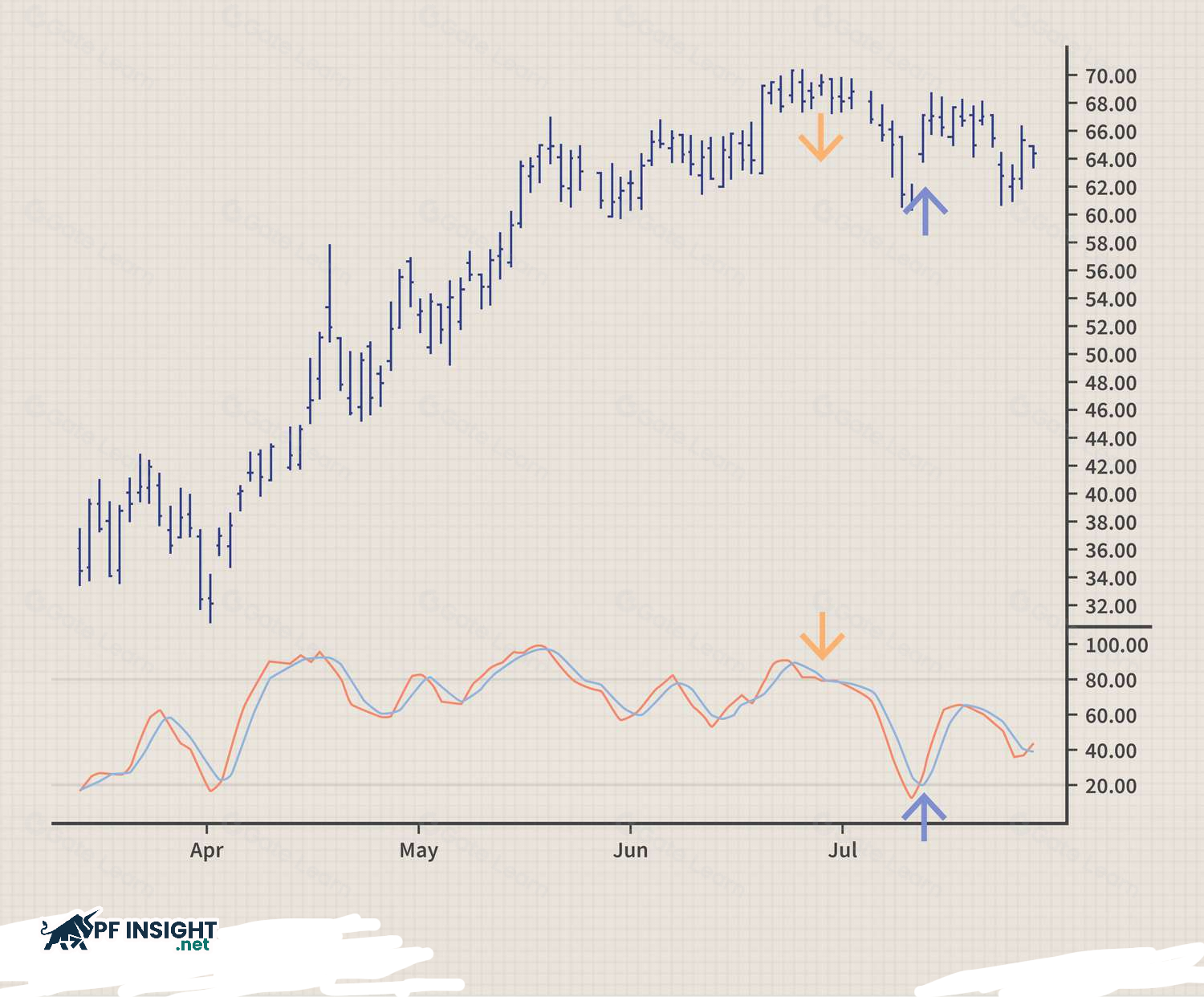Click the orange down arrow on price chart

[820, 138]
